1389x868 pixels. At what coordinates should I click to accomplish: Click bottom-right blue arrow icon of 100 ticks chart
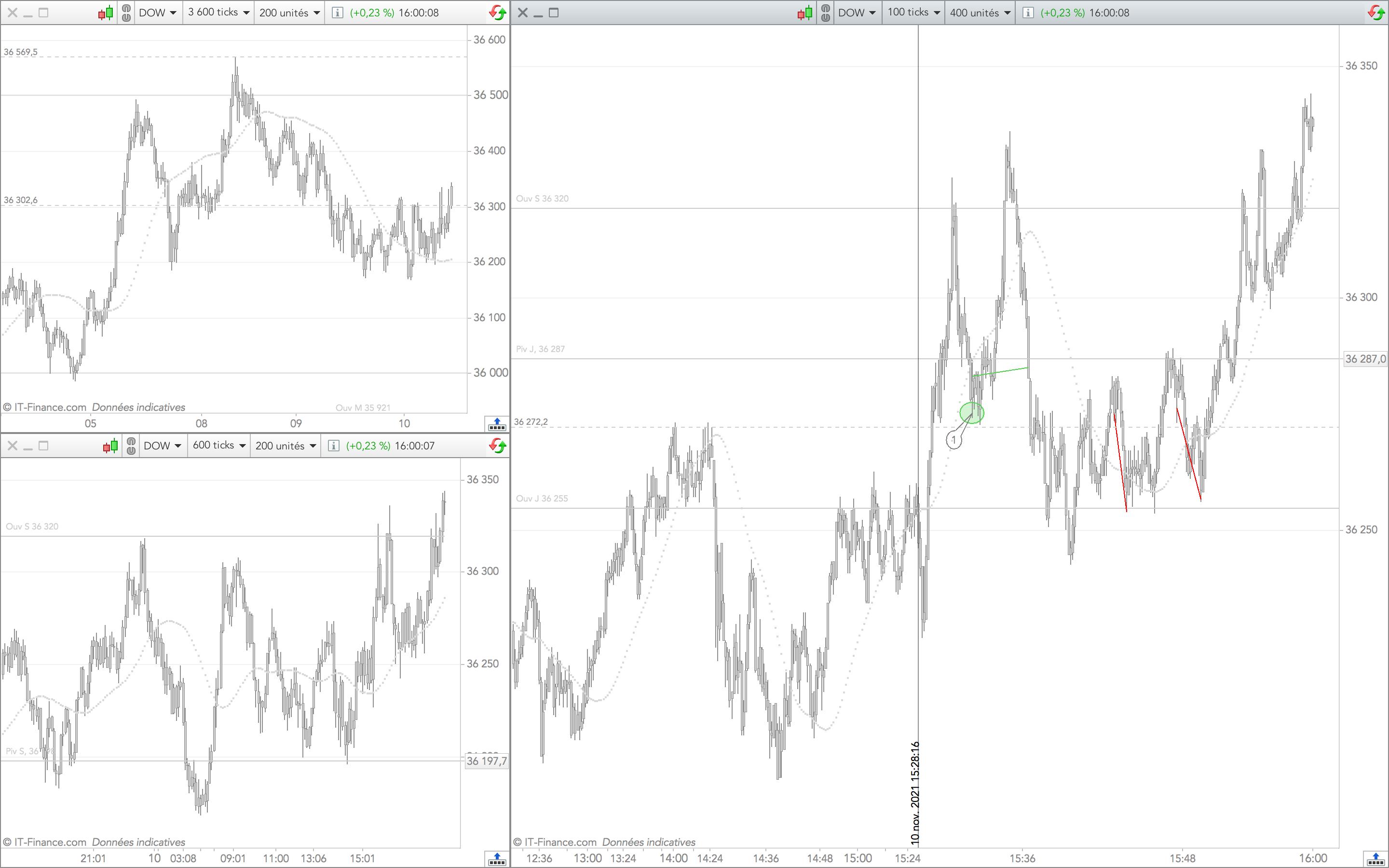pos(1375,859)
